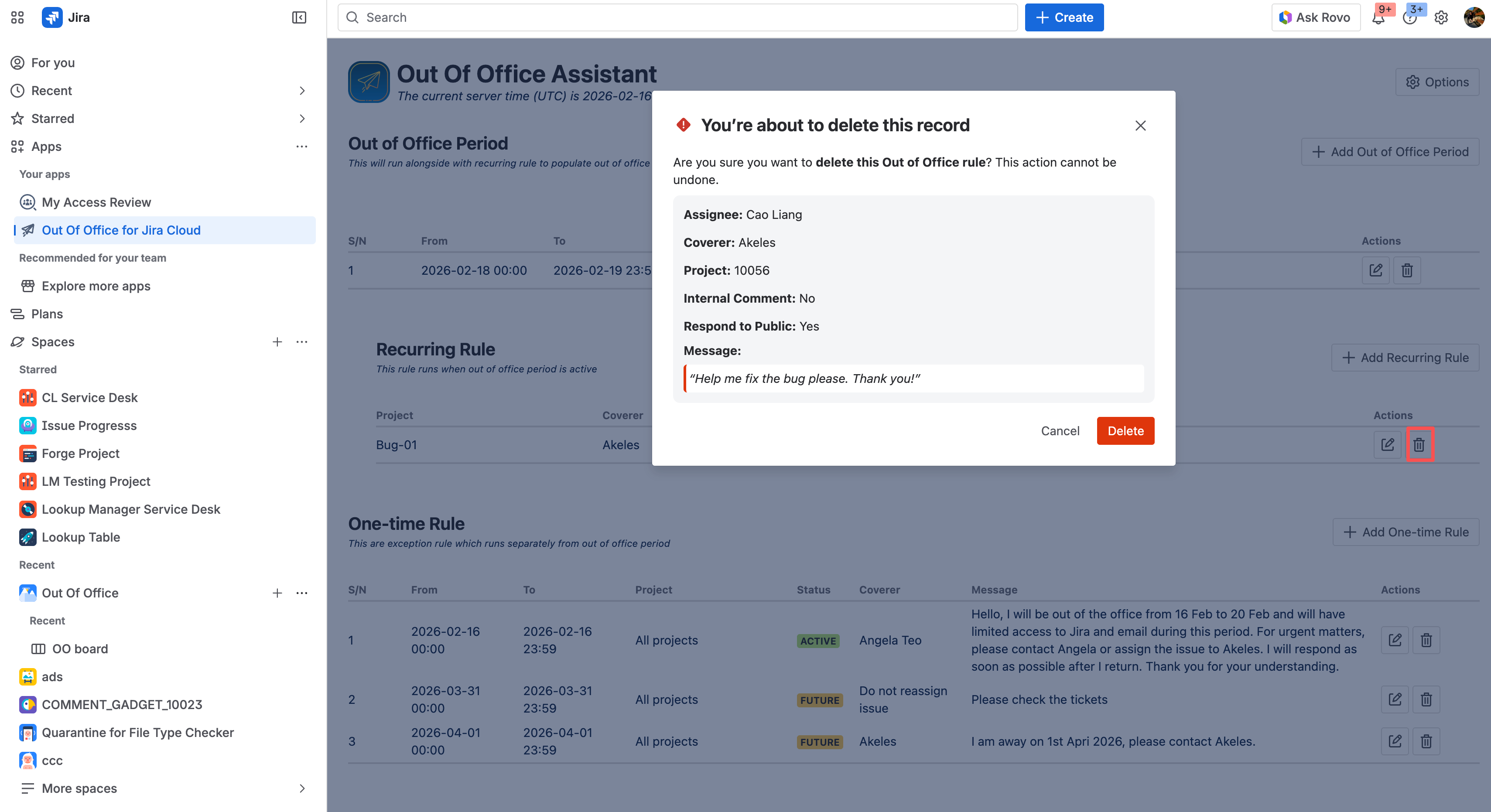Expand More spaces chevron
This screenshot has width=1491, height=812.
(x=301, y=788)
